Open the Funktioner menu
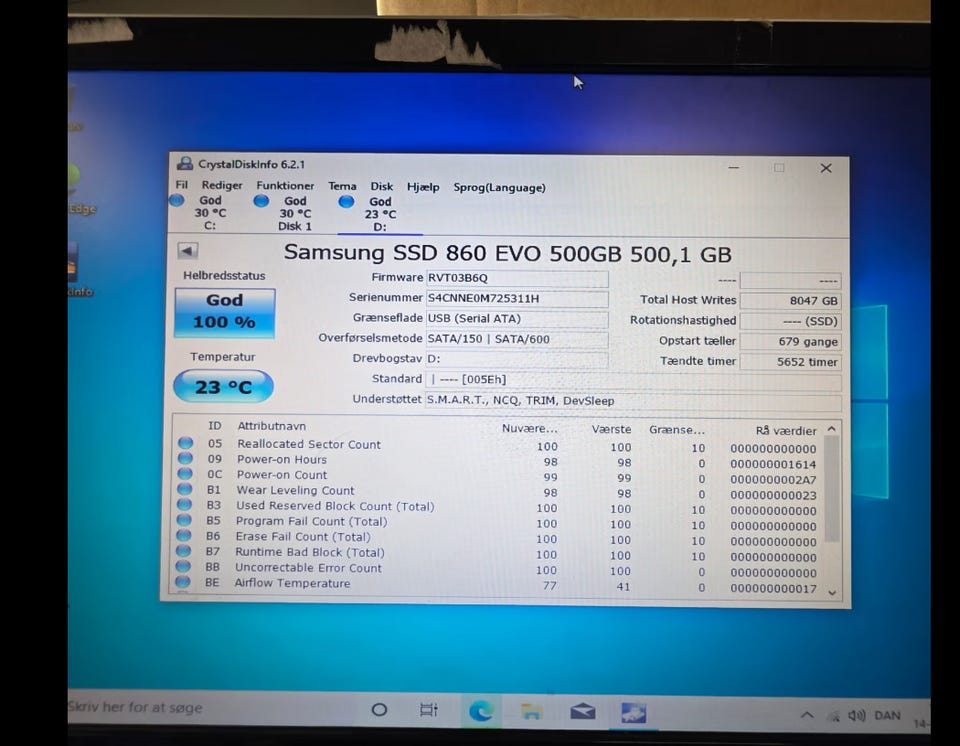The height and width of the screenshot is (746, 960). coord(285,186)
